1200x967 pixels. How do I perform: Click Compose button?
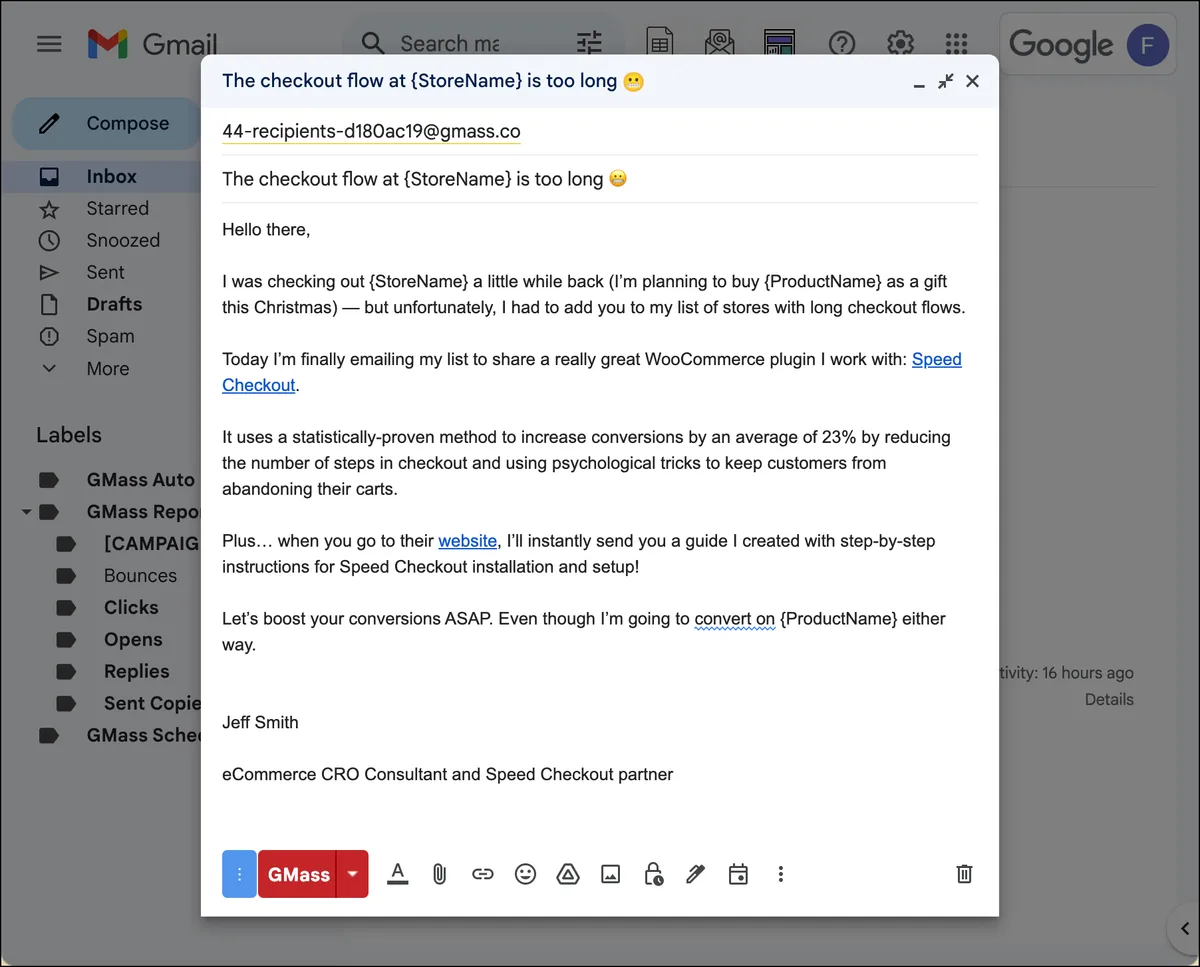tap(107, 124)
